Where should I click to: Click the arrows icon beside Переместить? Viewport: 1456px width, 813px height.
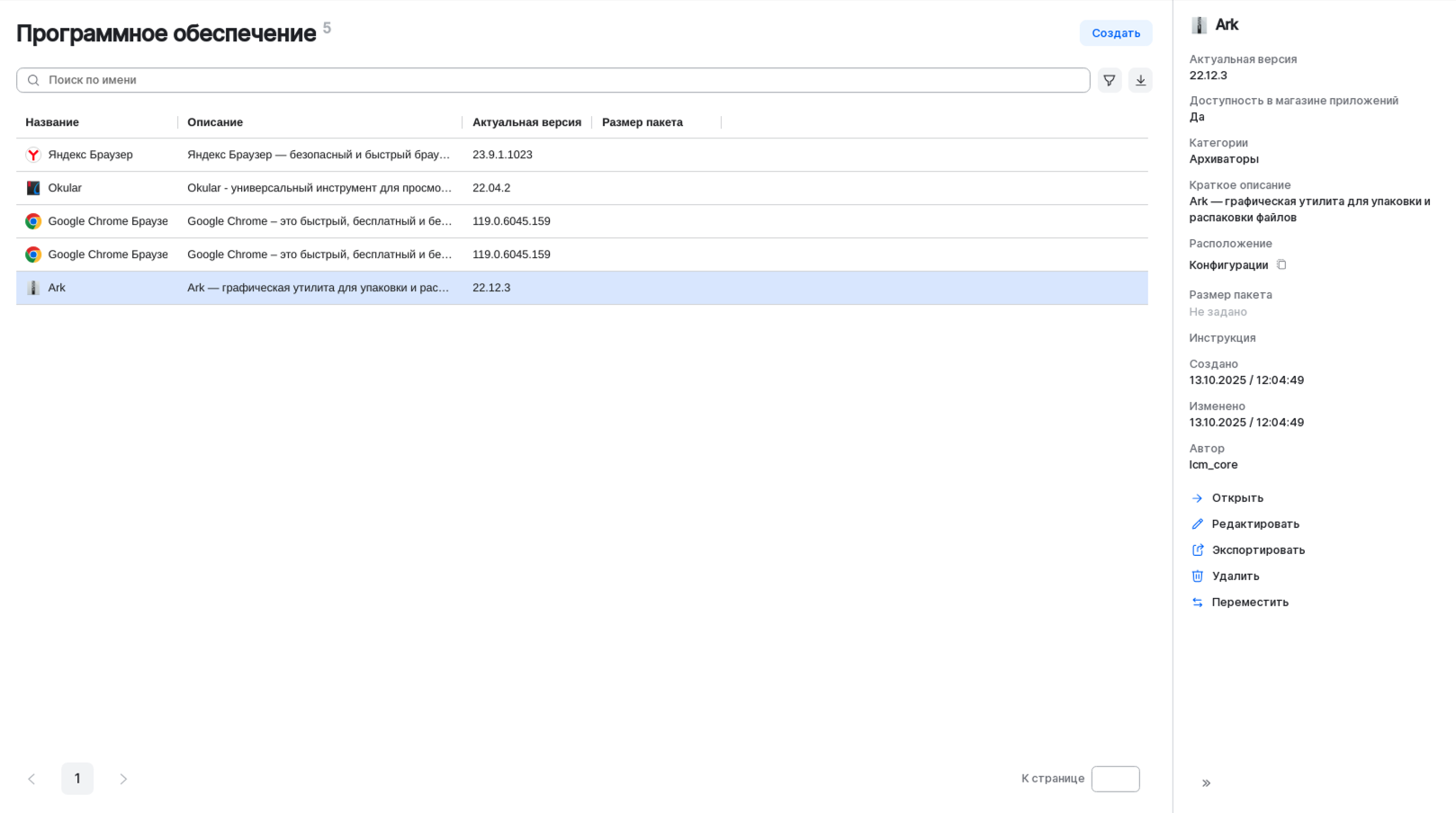[x=1197, y=602]
